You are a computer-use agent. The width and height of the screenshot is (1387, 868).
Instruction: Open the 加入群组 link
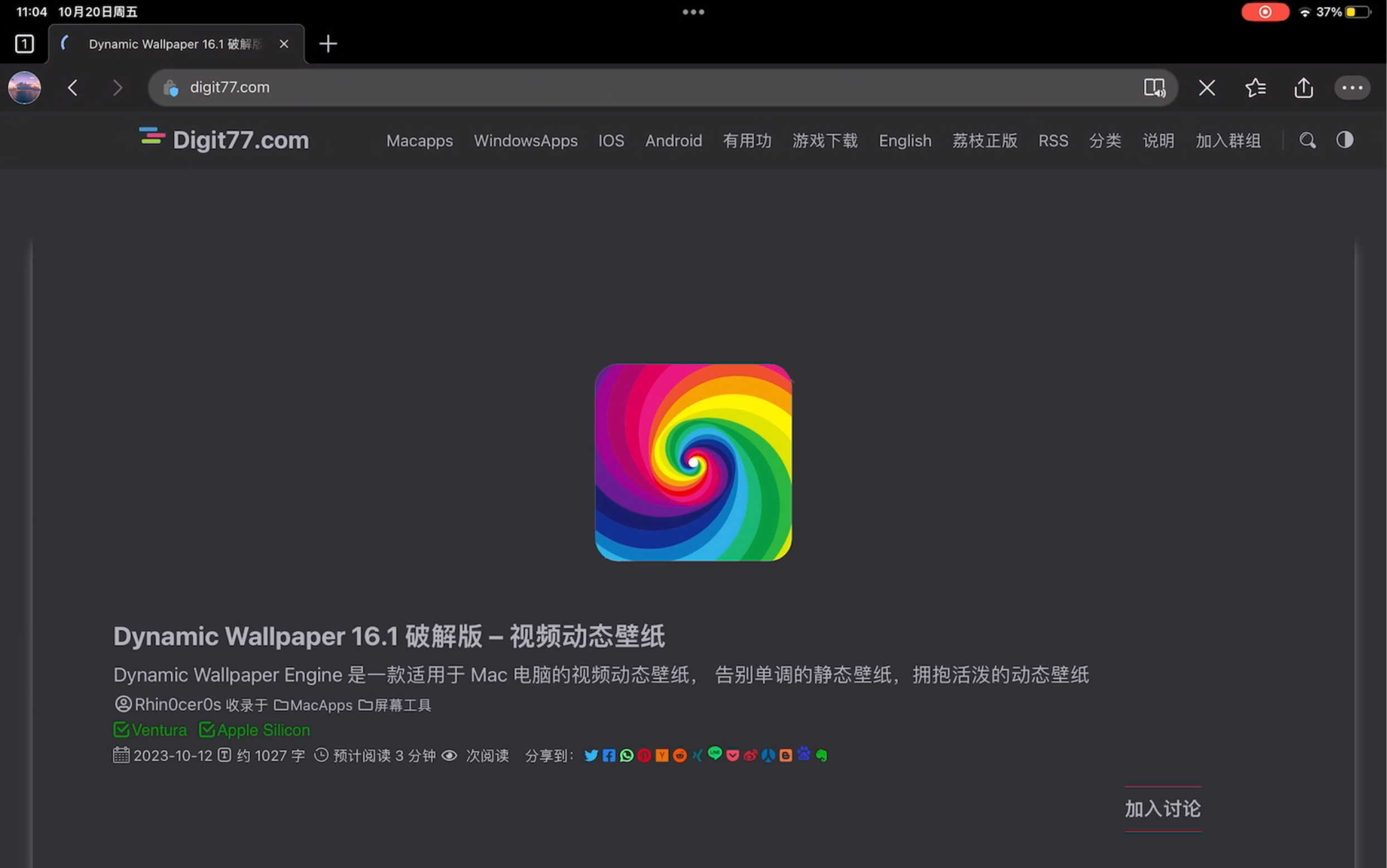coord(1229,140)
